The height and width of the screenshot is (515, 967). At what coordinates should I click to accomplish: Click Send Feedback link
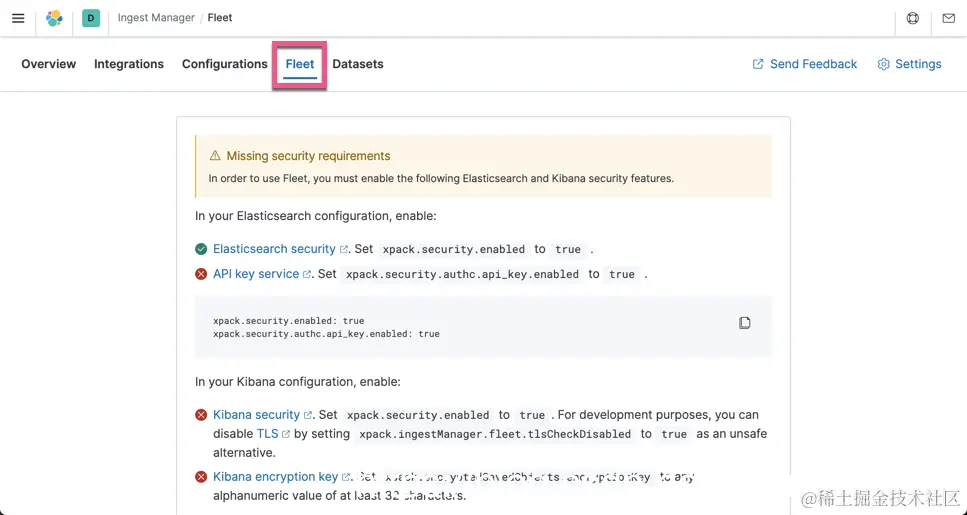click(813, 64)
